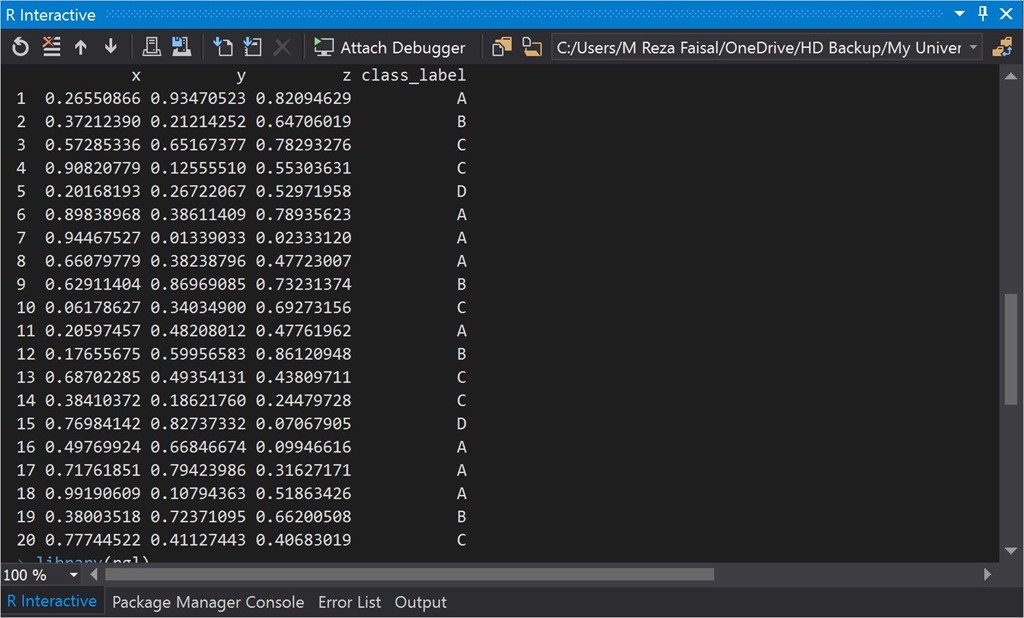Click the source R script icon

(223, 47)
